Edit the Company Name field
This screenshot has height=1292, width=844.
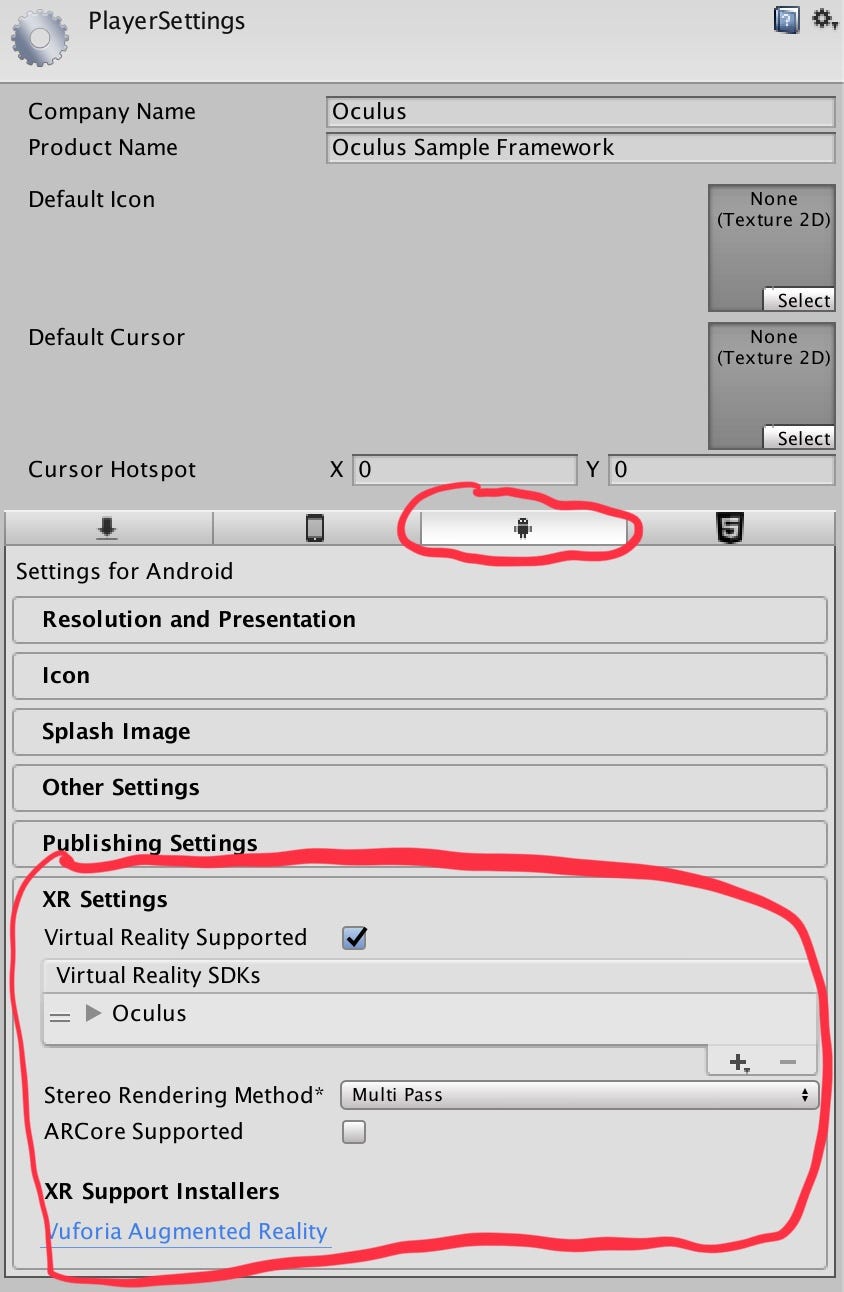click(x=580, y=112)
